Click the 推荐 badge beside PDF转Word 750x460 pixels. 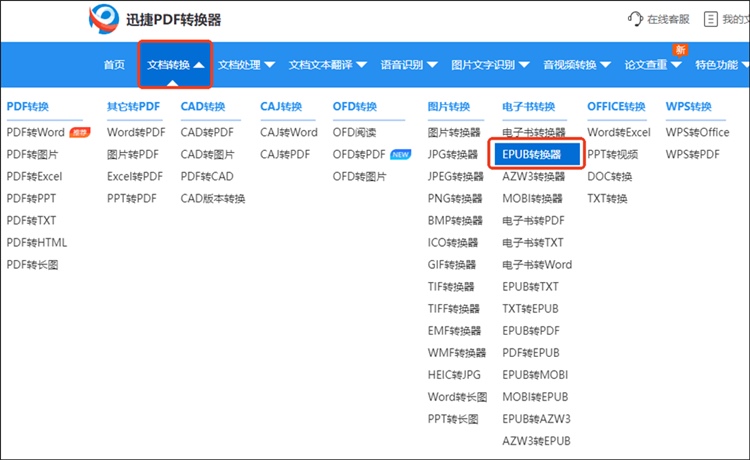(79, 133)
